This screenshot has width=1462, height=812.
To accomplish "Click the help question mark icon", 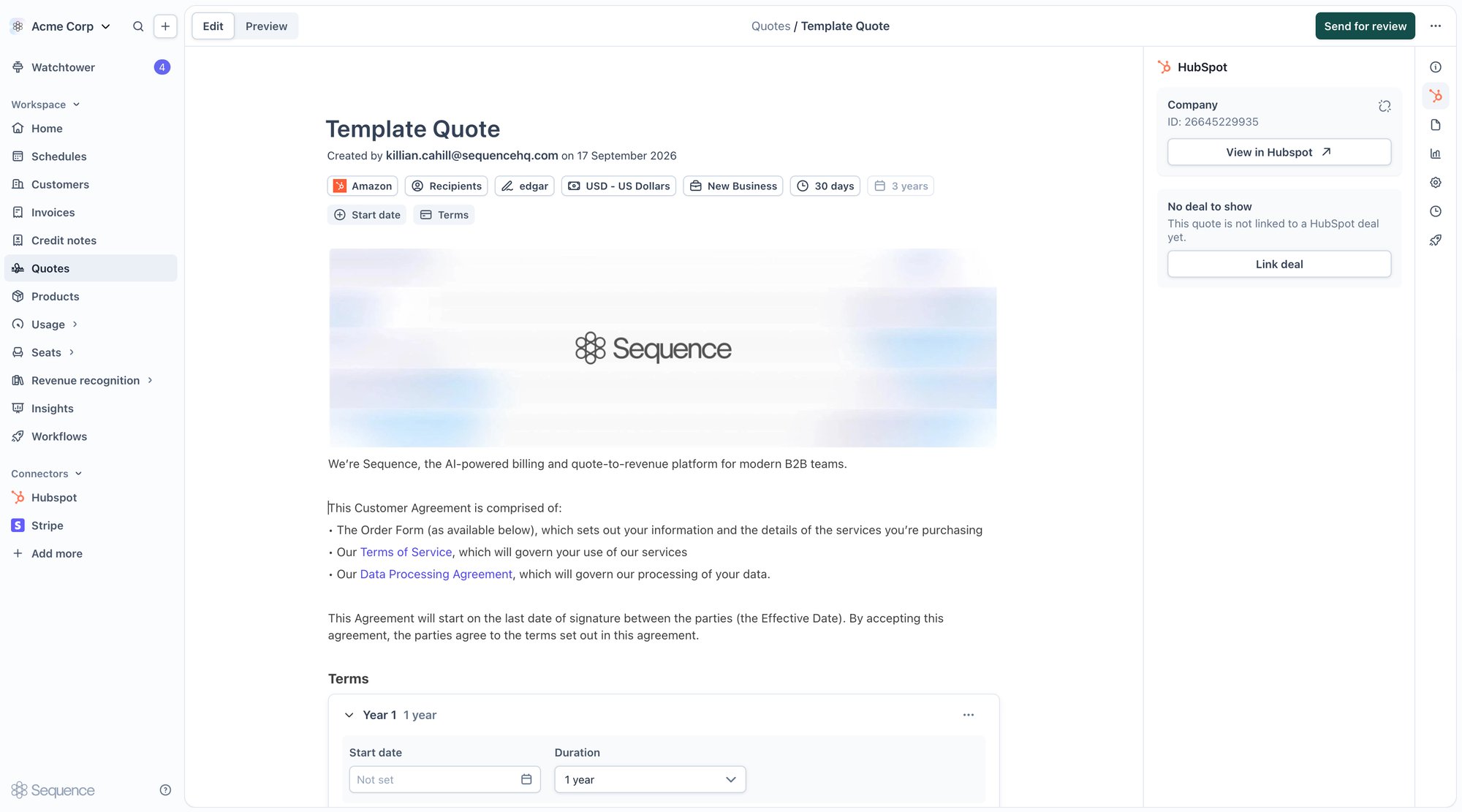I will [165, 790].
